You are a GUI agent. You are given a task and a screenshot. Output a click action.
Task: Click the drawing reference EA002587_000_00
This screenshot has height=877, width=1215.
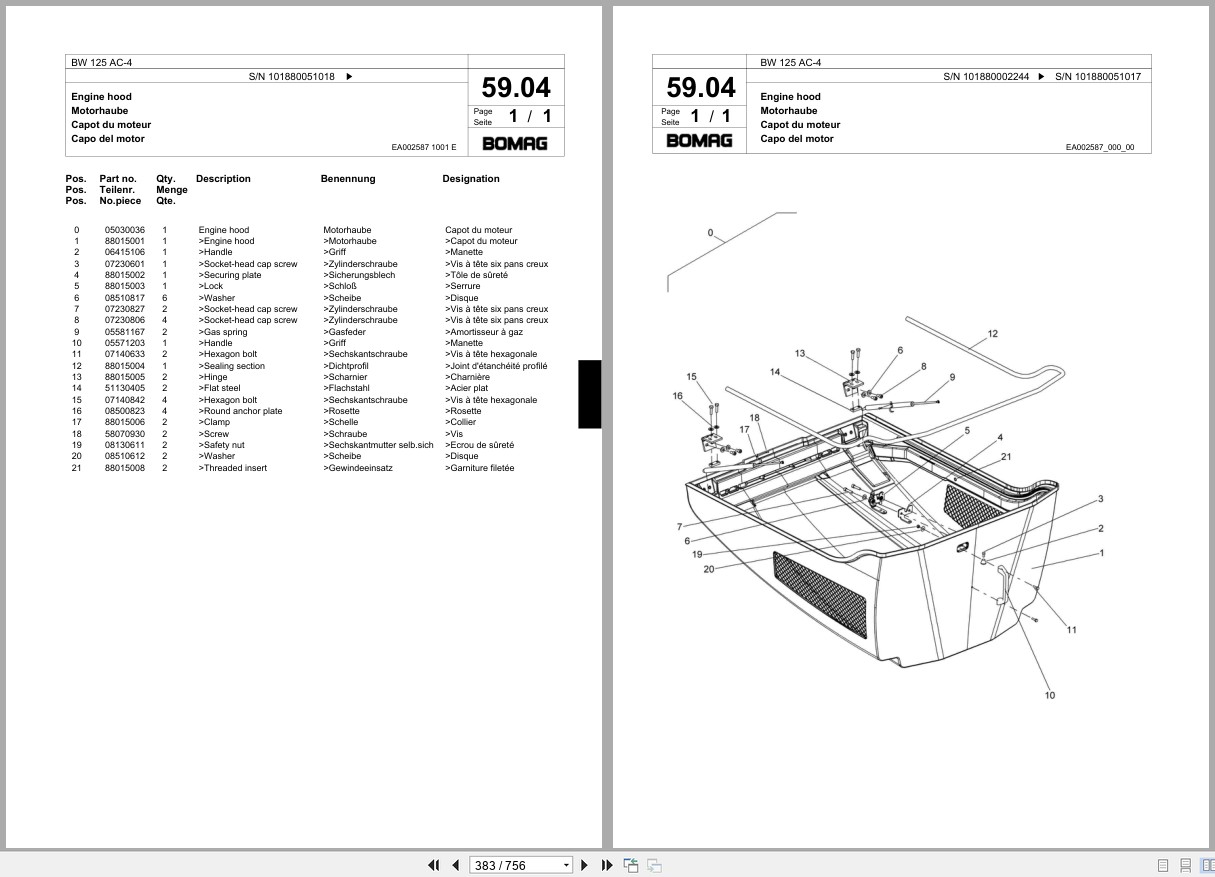click(1100, 147)
